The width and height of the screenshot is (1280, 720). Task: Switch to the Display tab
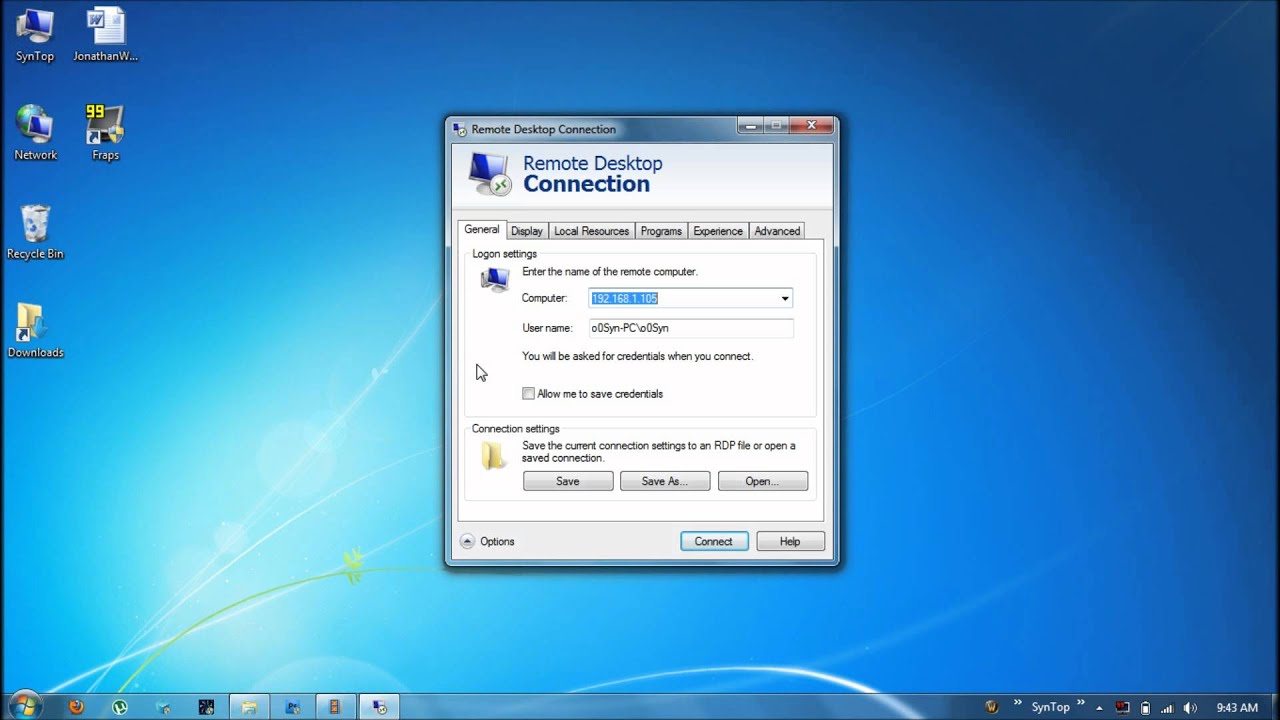[527, 231]
